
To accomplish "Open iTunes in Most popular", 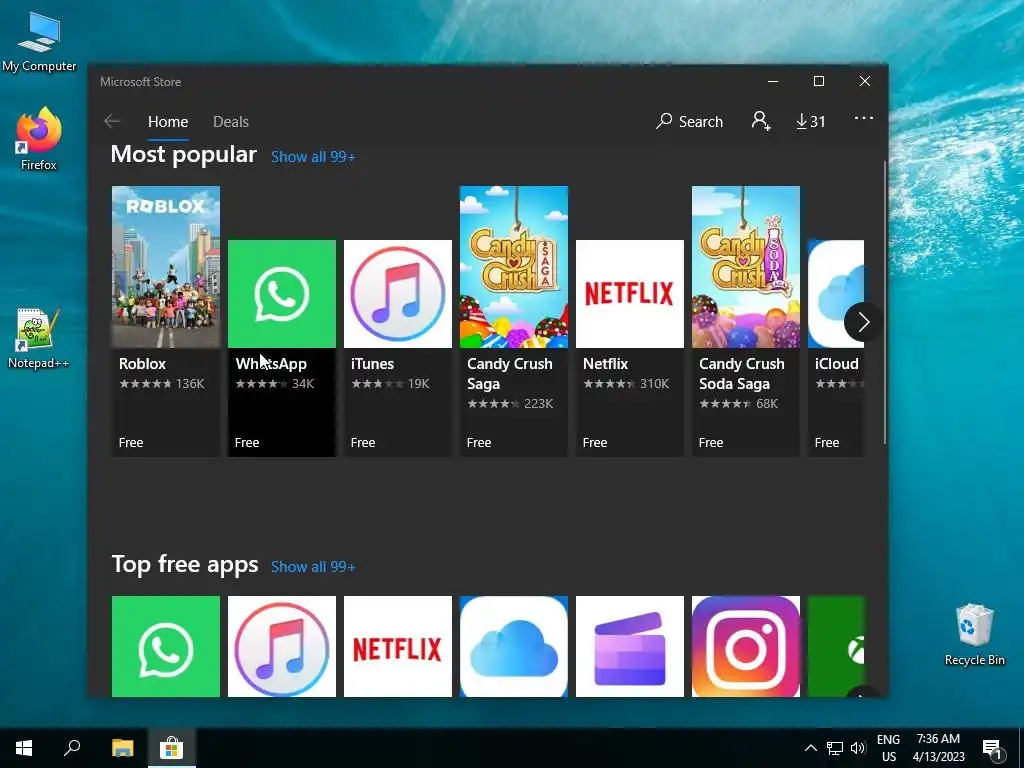I will pos(398,347).
